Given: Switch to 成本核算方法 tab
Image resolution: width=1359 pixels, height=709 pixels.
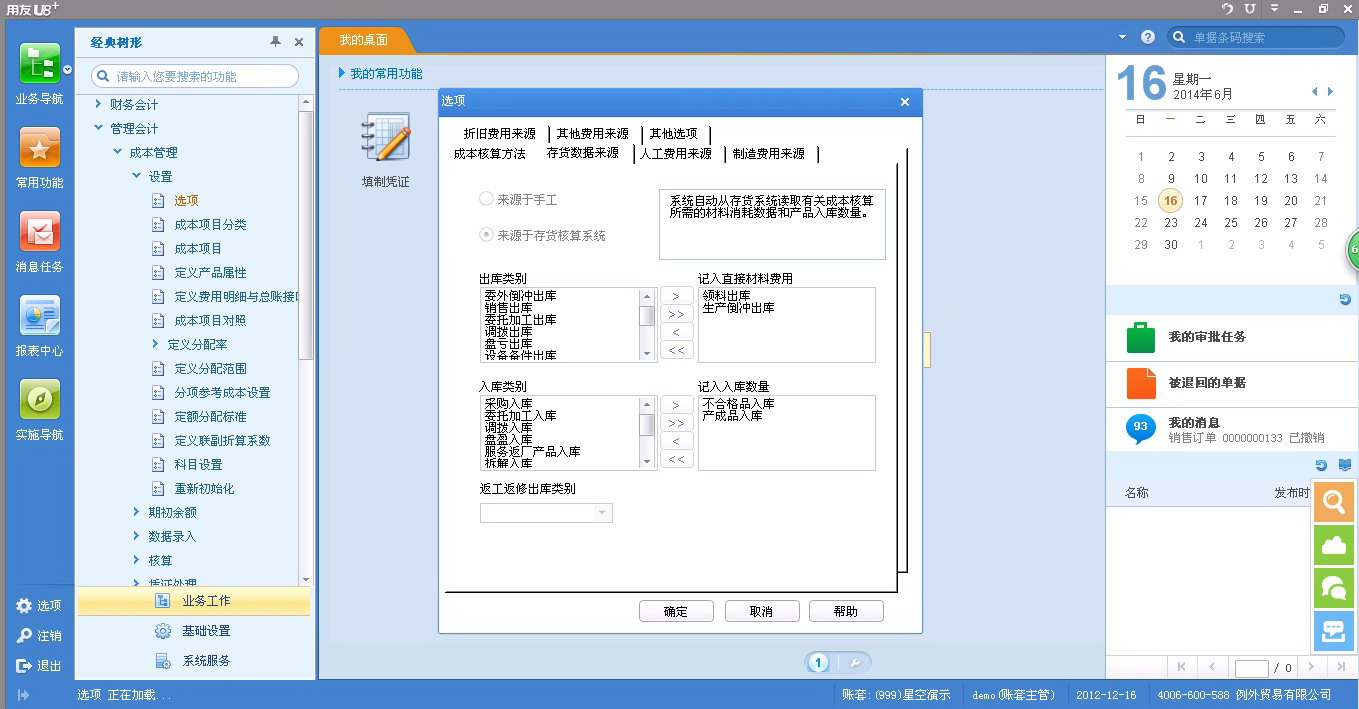Looking at the screenshot, I should click(x=489, y=154).
